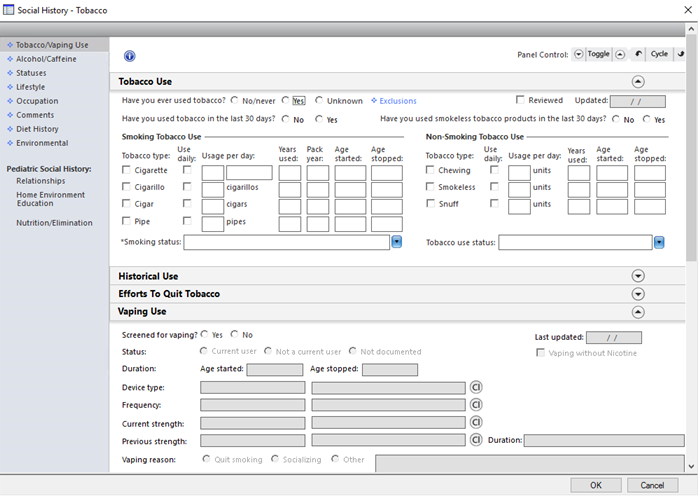
Task: Click the vertical scrollbar thumb
Action: pos(691,148)
